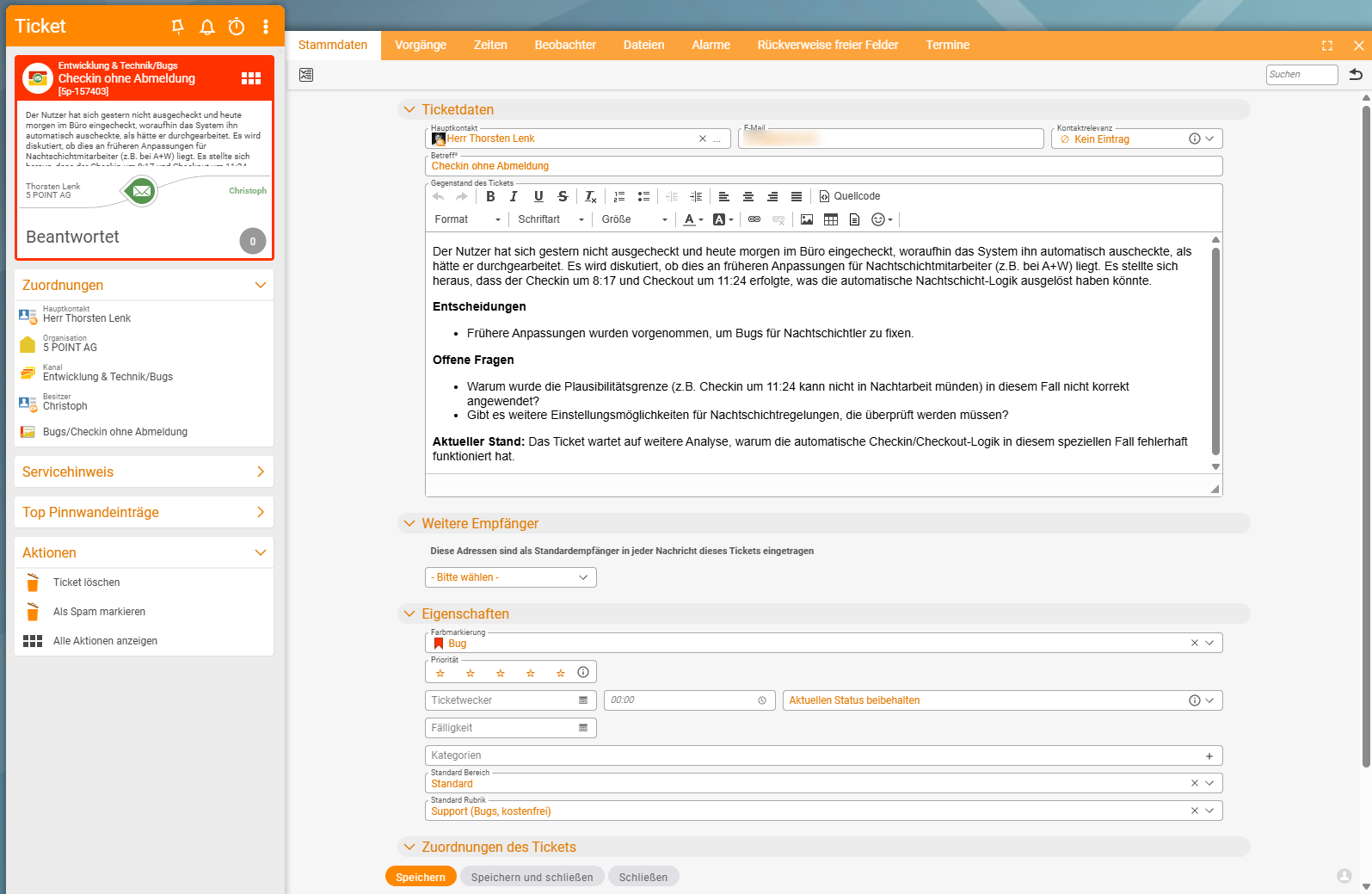1372x894 pixels.
Task: Open the Fälligkeit calendar picker
Action: [583, 728]
